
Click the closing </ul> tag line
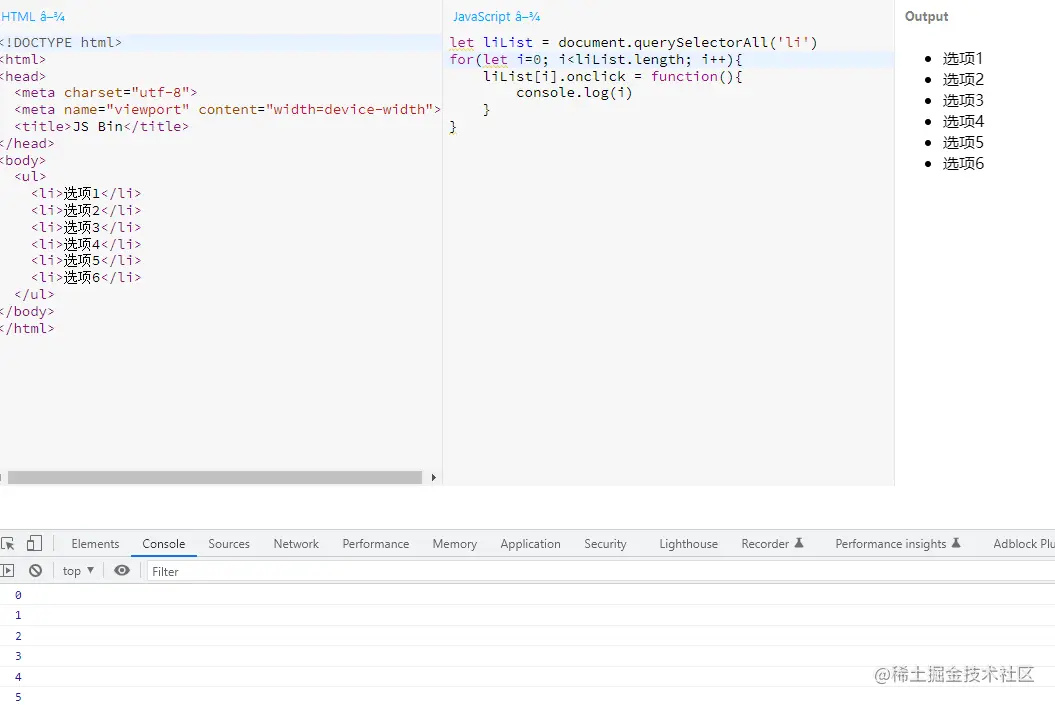tap(34, 295)
